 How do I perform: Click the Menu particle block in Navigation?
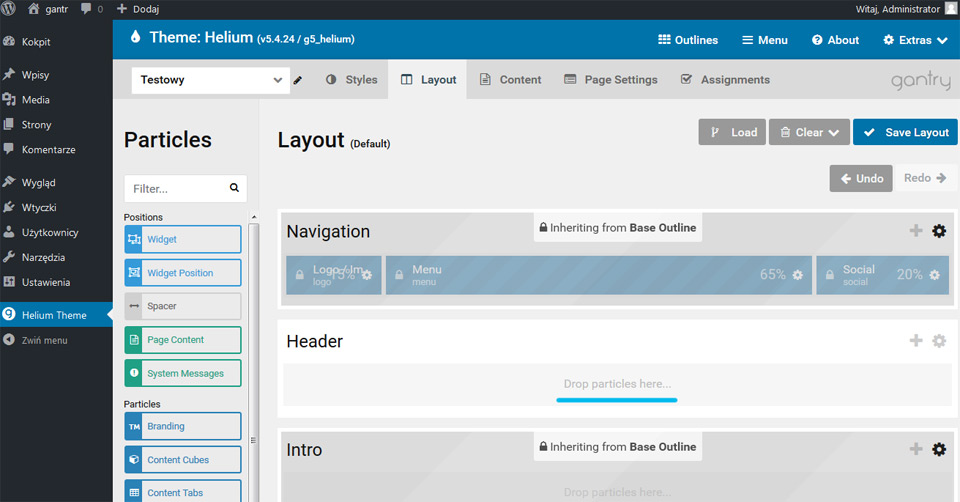[x=599, y=275]
